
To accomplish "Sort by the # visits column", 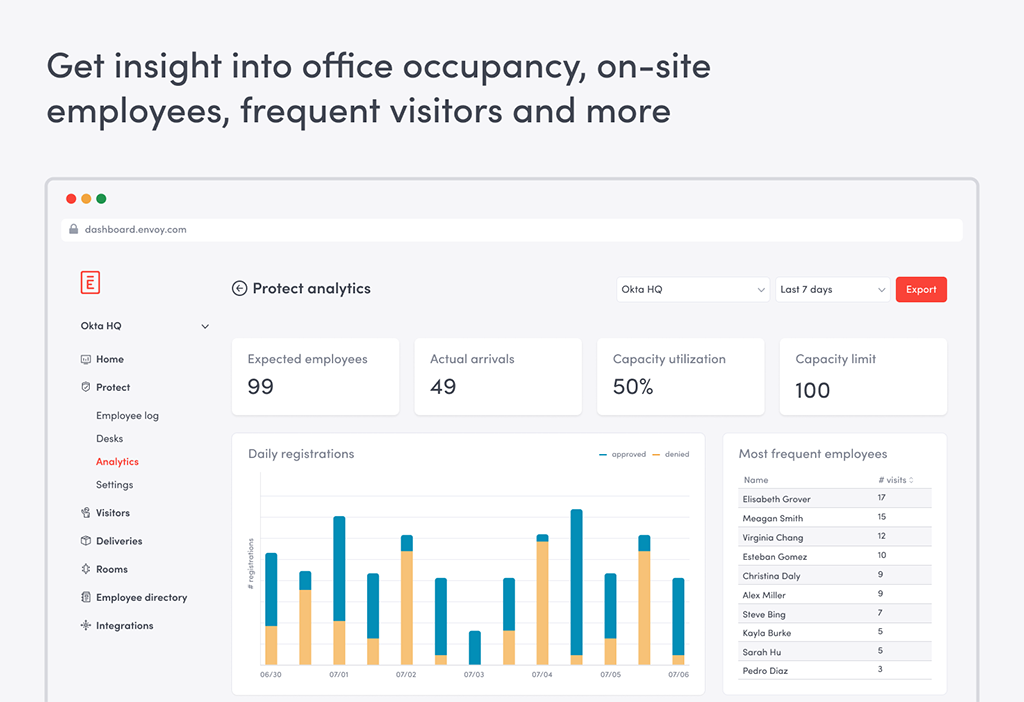I will coord(896,480).
